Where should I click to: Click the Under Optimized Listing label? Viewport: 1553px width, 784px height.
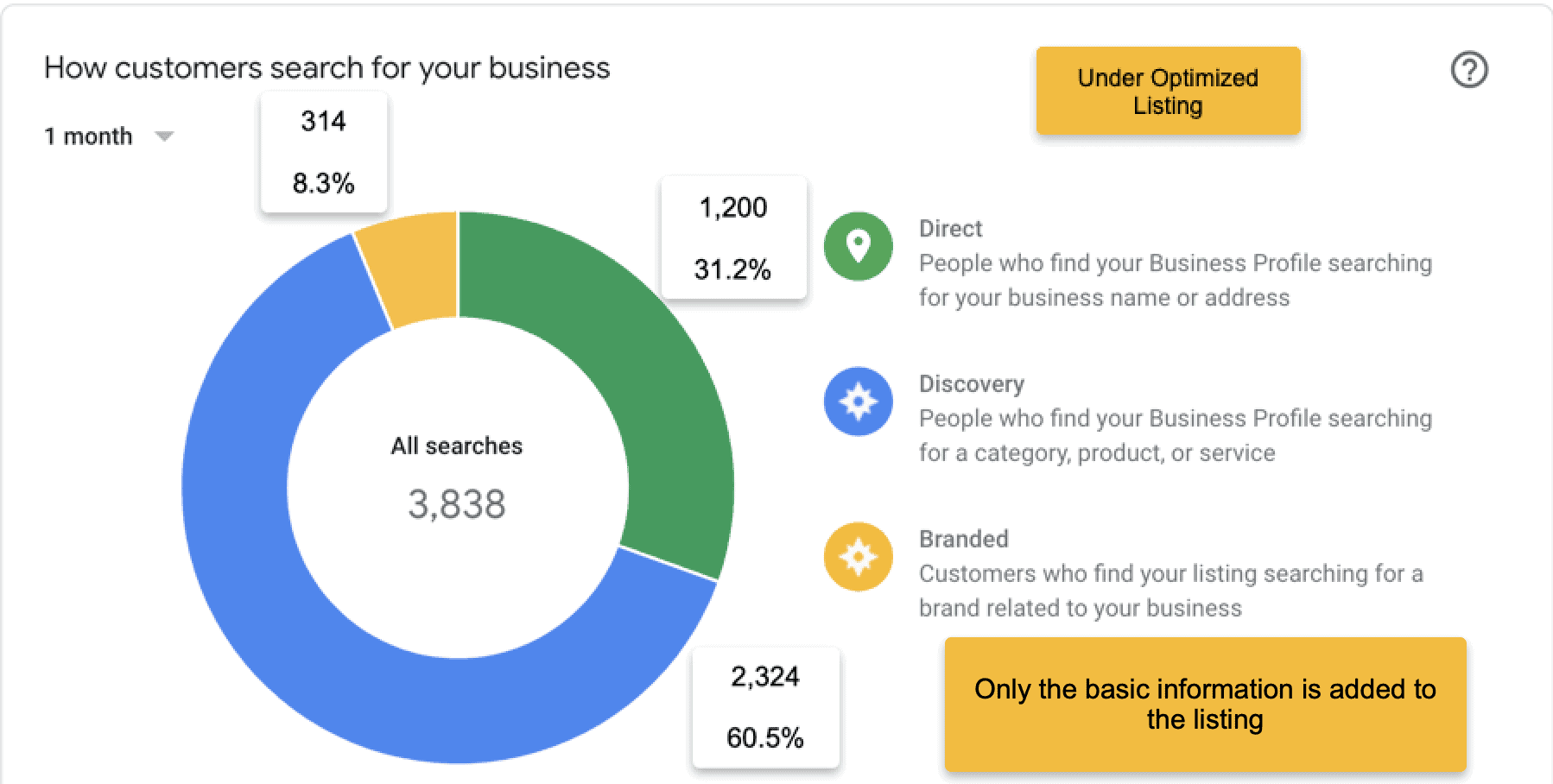pyautogui.click(x=1168, y=92)
